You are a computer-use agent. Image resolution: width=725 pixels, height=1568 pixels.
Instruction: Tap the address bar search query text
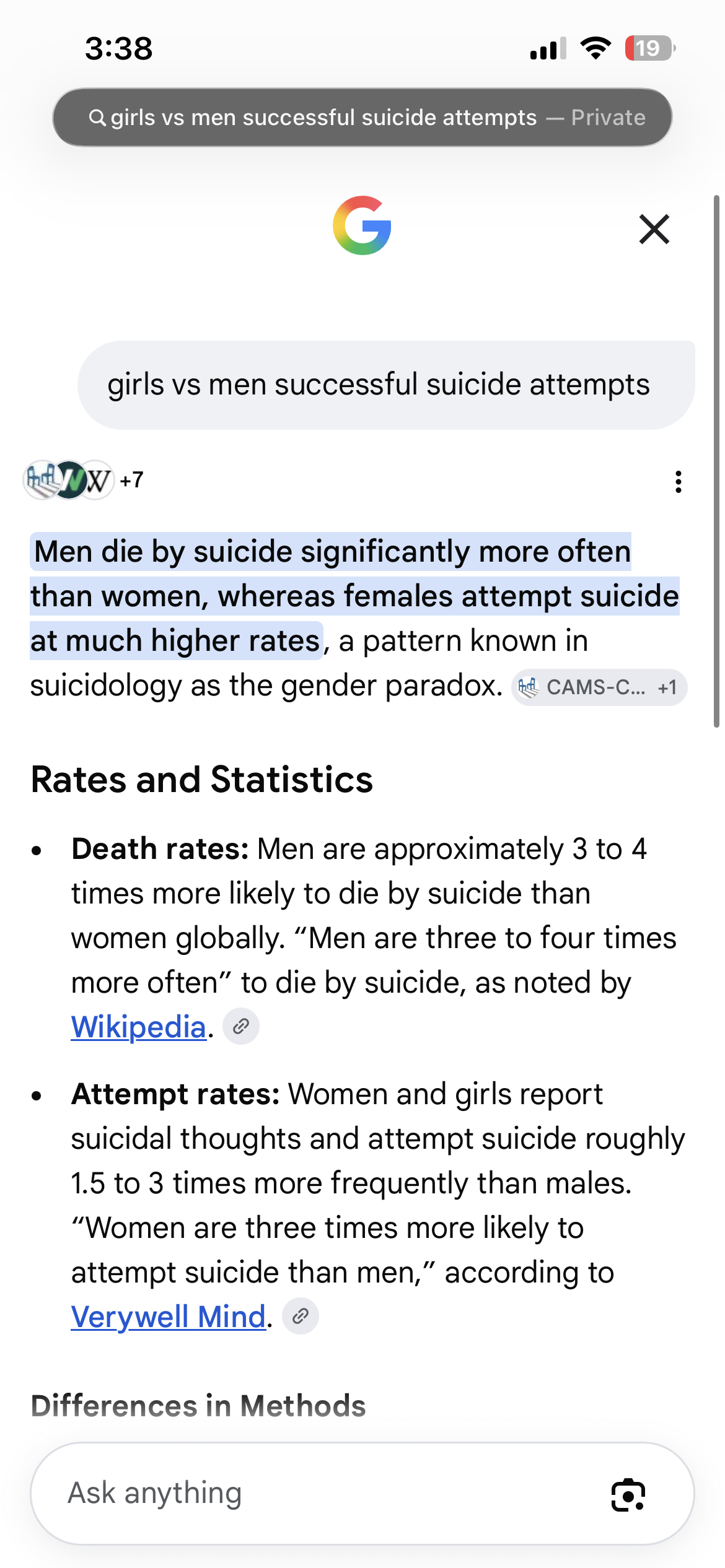[x=323, y=117]
